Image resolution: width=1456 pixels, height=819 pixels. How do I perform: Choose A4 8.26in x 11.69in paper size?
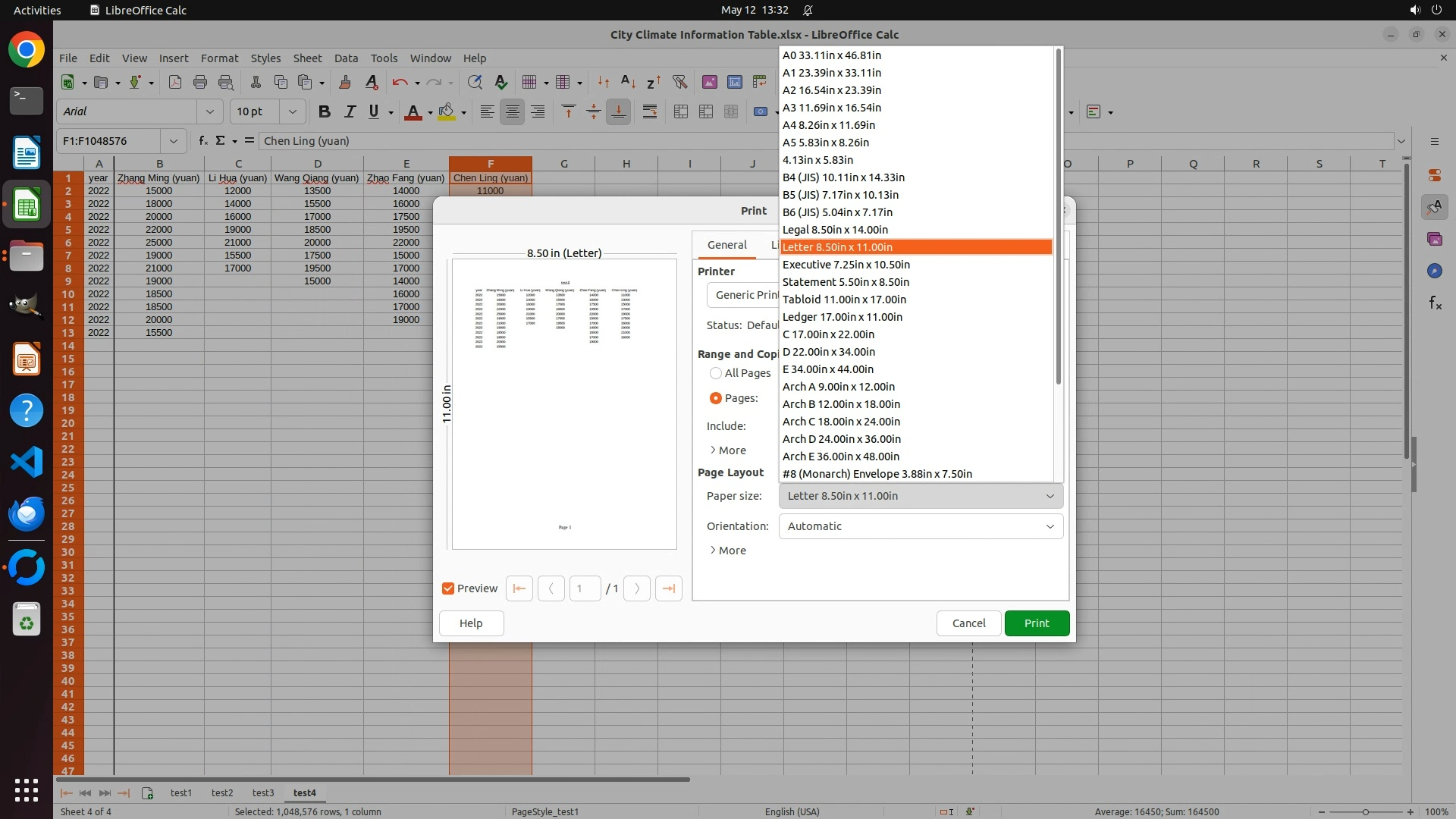[x=829, y=125]
